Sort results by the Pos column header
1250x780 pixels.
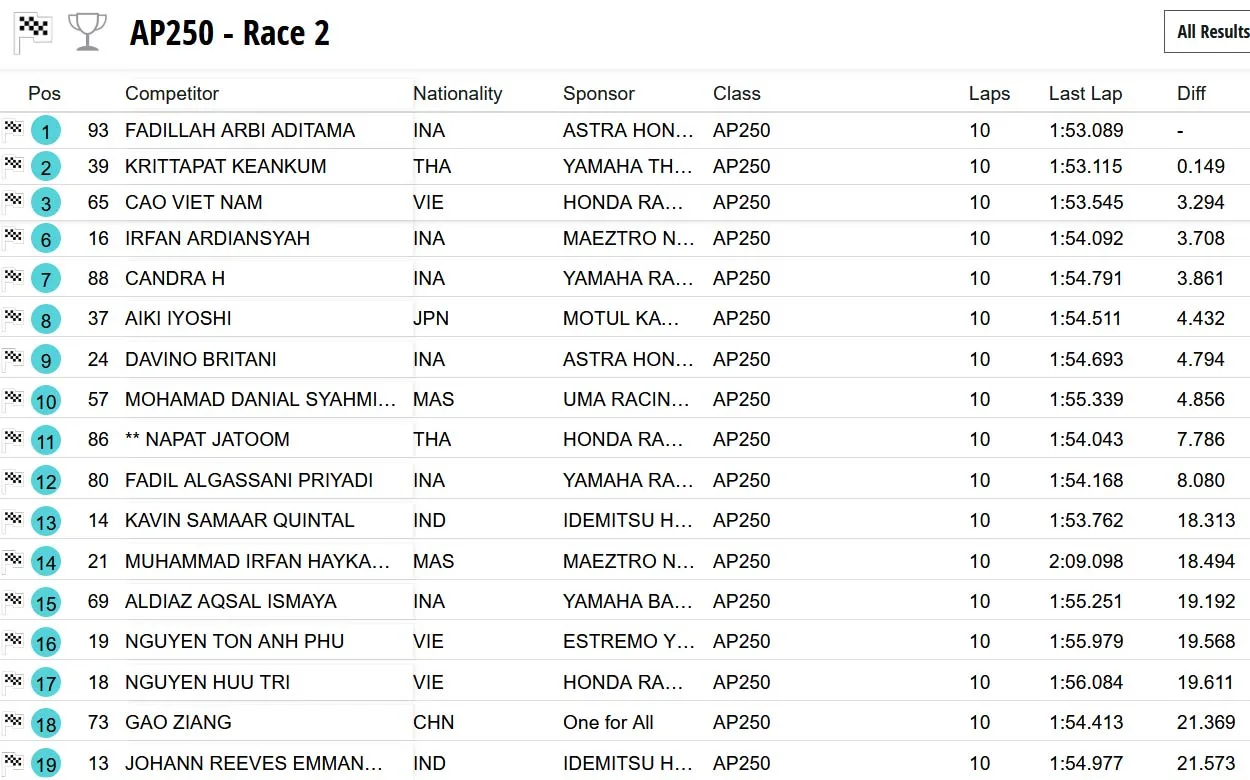click(x=44, y=94)
